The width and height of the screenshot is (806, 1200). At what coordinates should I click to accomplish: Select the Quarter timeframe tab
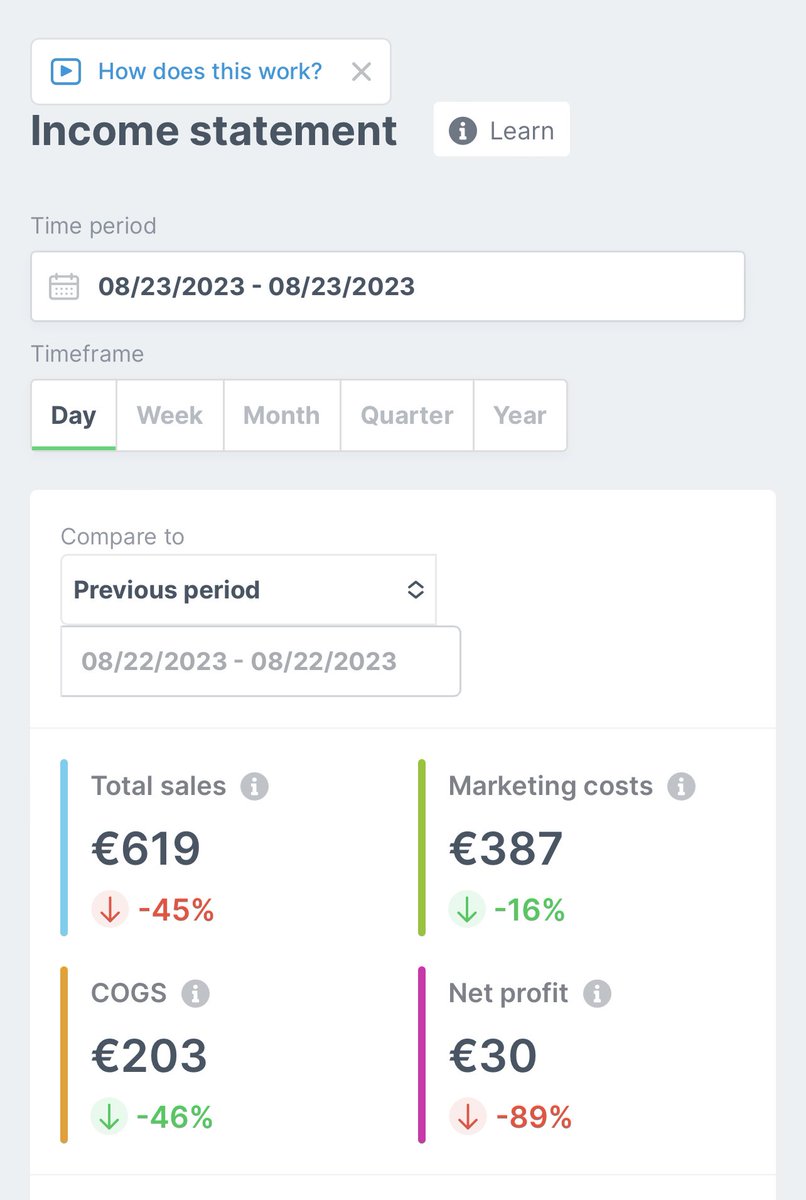(x=407, y=415)
